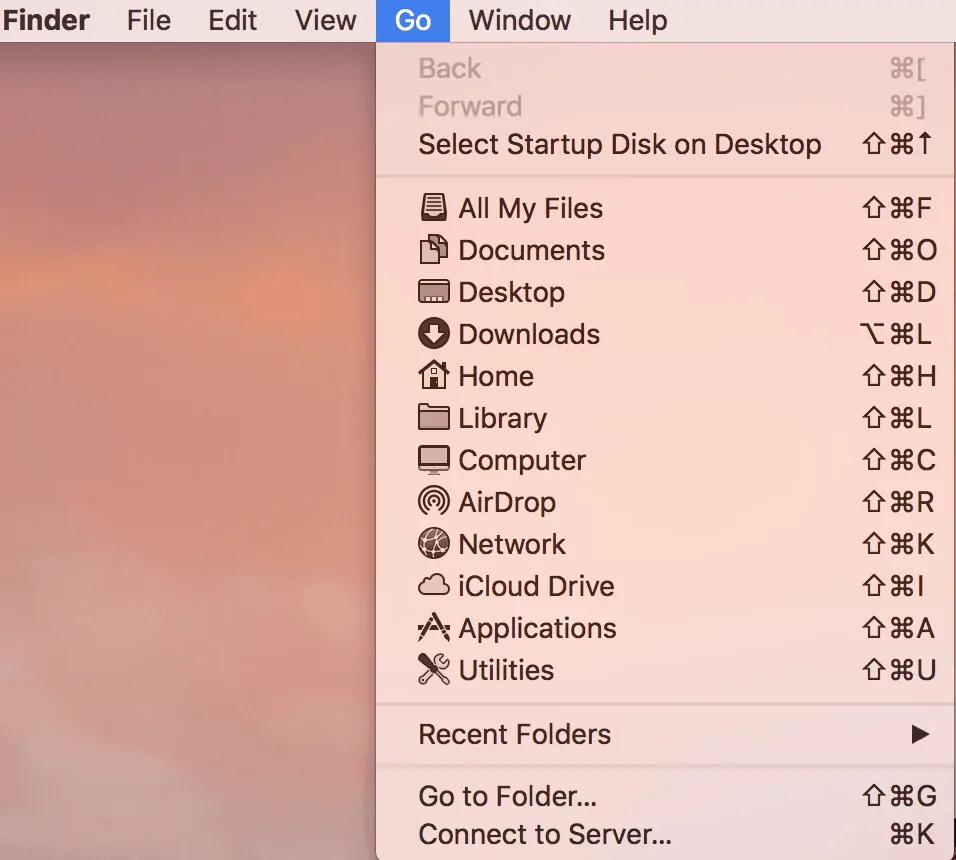
Task: Select the Desktop label
Action: [x=512, y=293]
